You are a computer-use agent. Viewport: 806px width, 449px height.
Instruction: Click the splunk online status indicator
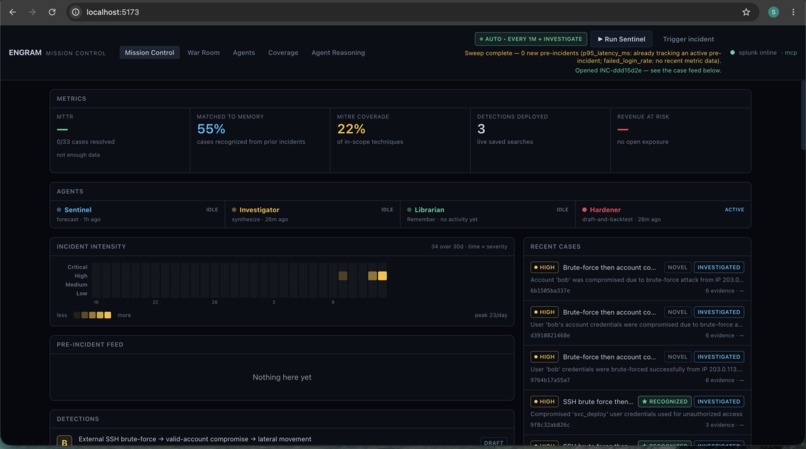[x=754, y=52]
